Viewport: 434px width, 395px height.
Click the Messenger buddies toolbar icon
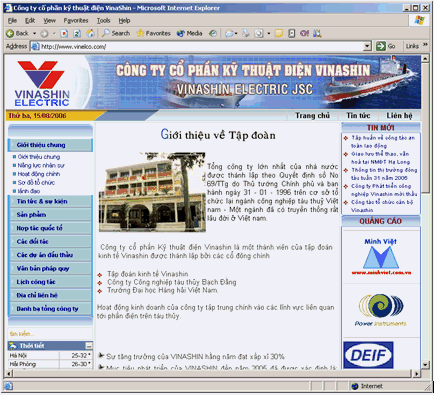(x=317, y=33)
